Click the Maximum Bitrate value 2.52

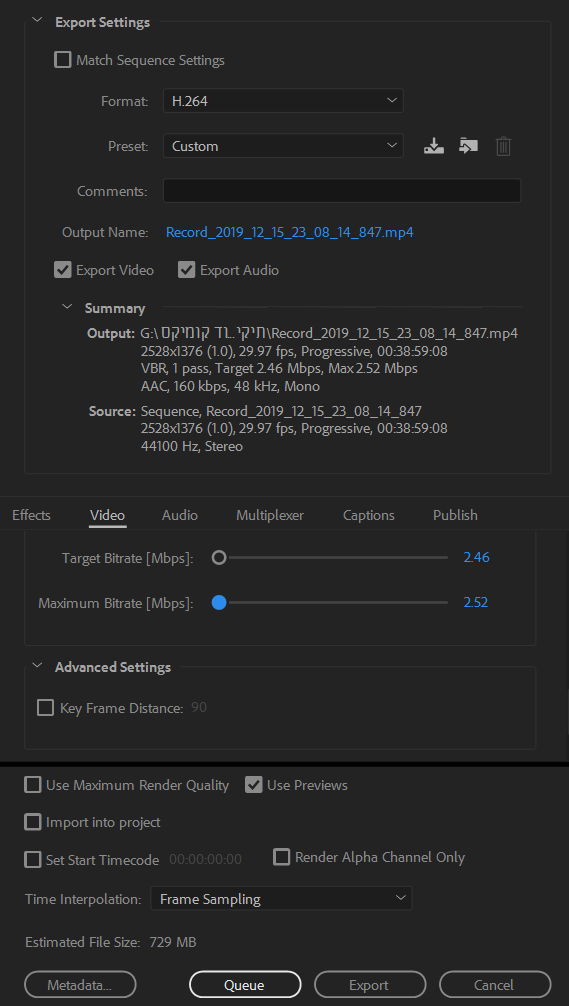tap(476, 602)
